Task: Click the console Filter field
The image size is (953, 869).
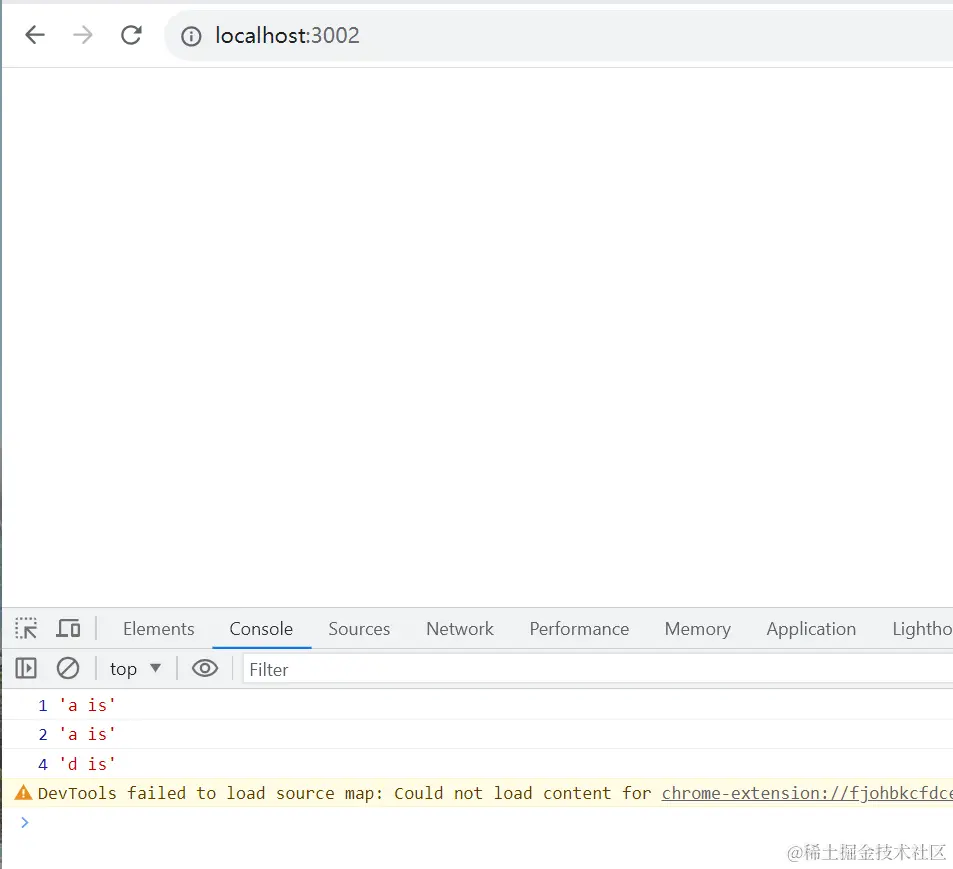Action: [x=598, y=670]
